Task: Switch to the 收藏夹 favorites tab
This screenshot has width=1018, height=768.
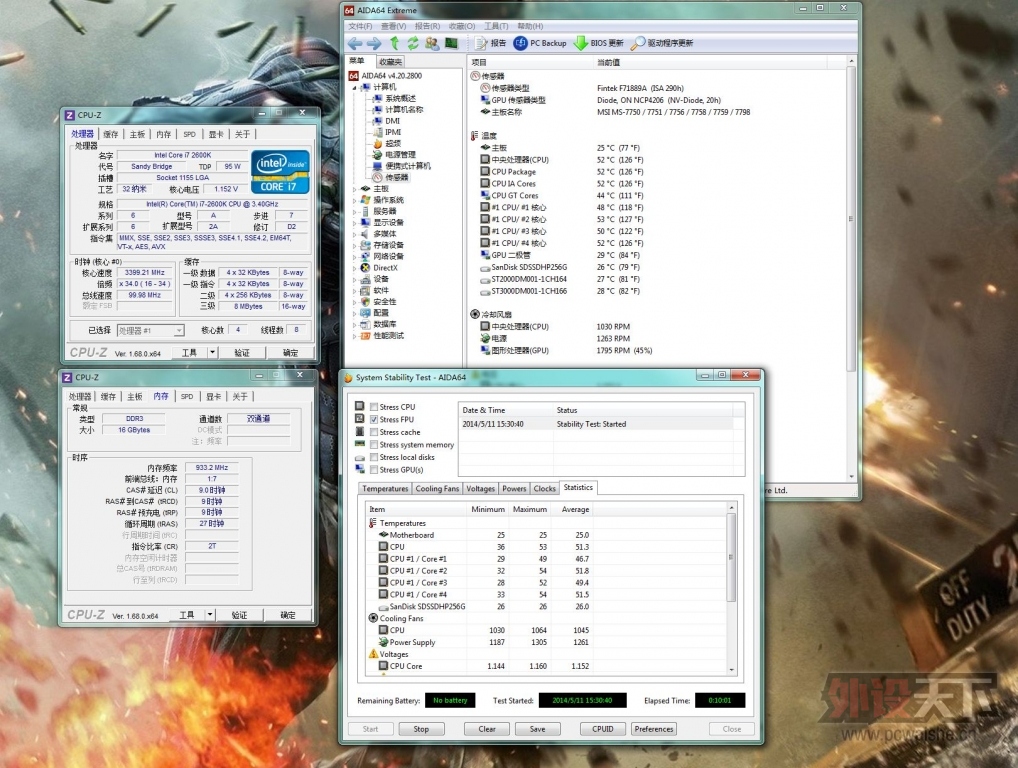Action: point(391,62)
